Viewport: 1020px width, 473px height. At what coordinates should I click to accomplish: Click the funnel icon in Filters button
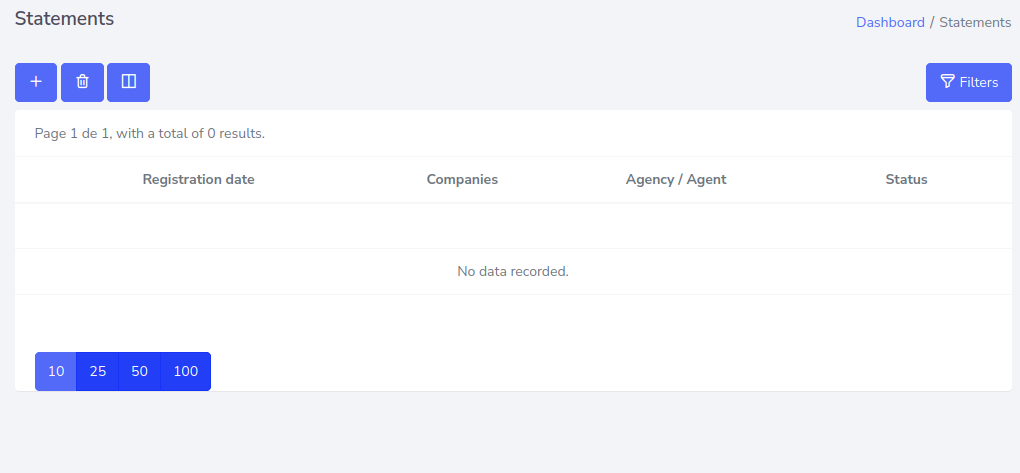(x=947, y=82)
